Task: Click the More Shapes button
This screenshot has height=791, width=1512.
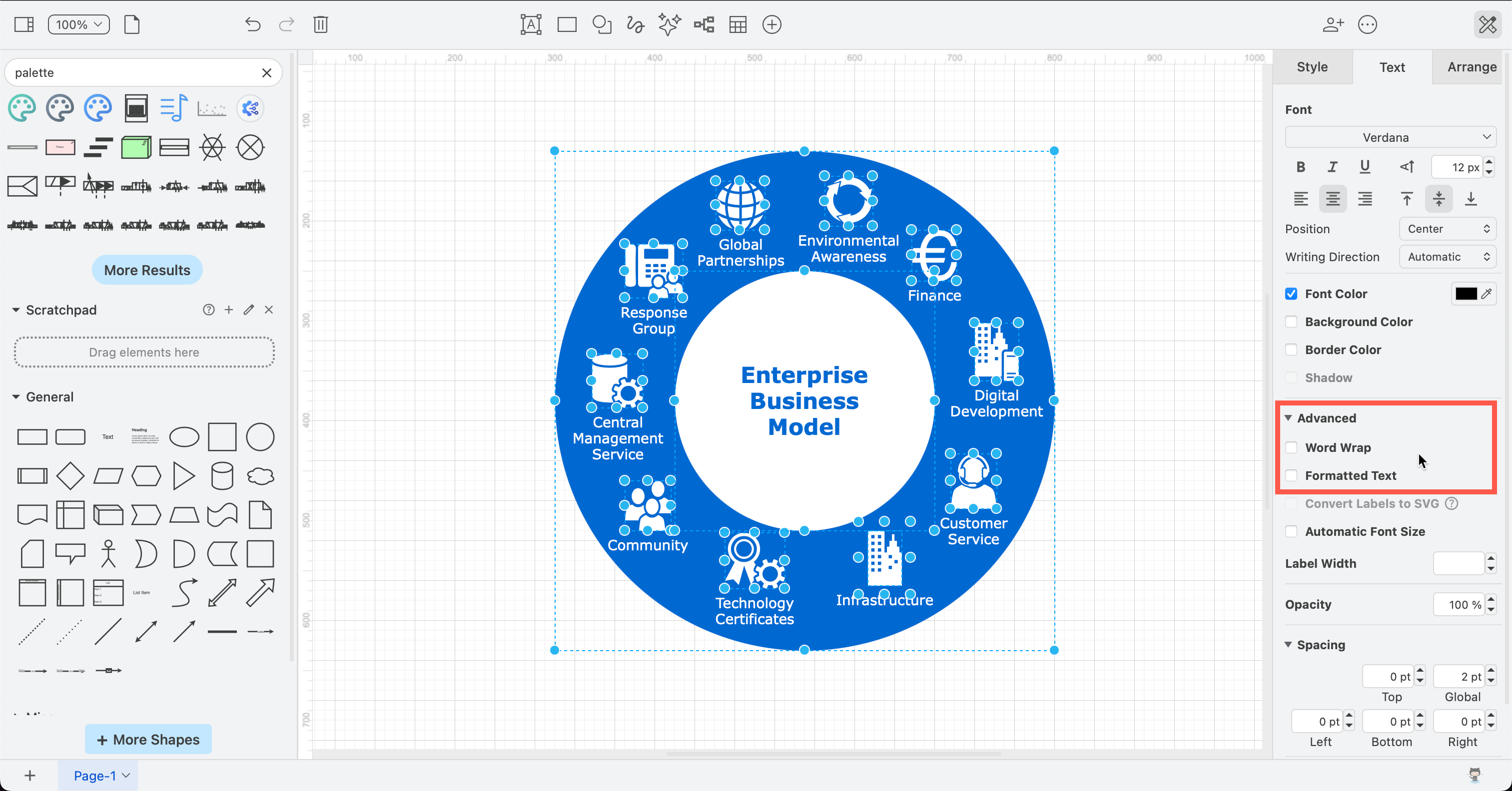Action: pos(148,740)
